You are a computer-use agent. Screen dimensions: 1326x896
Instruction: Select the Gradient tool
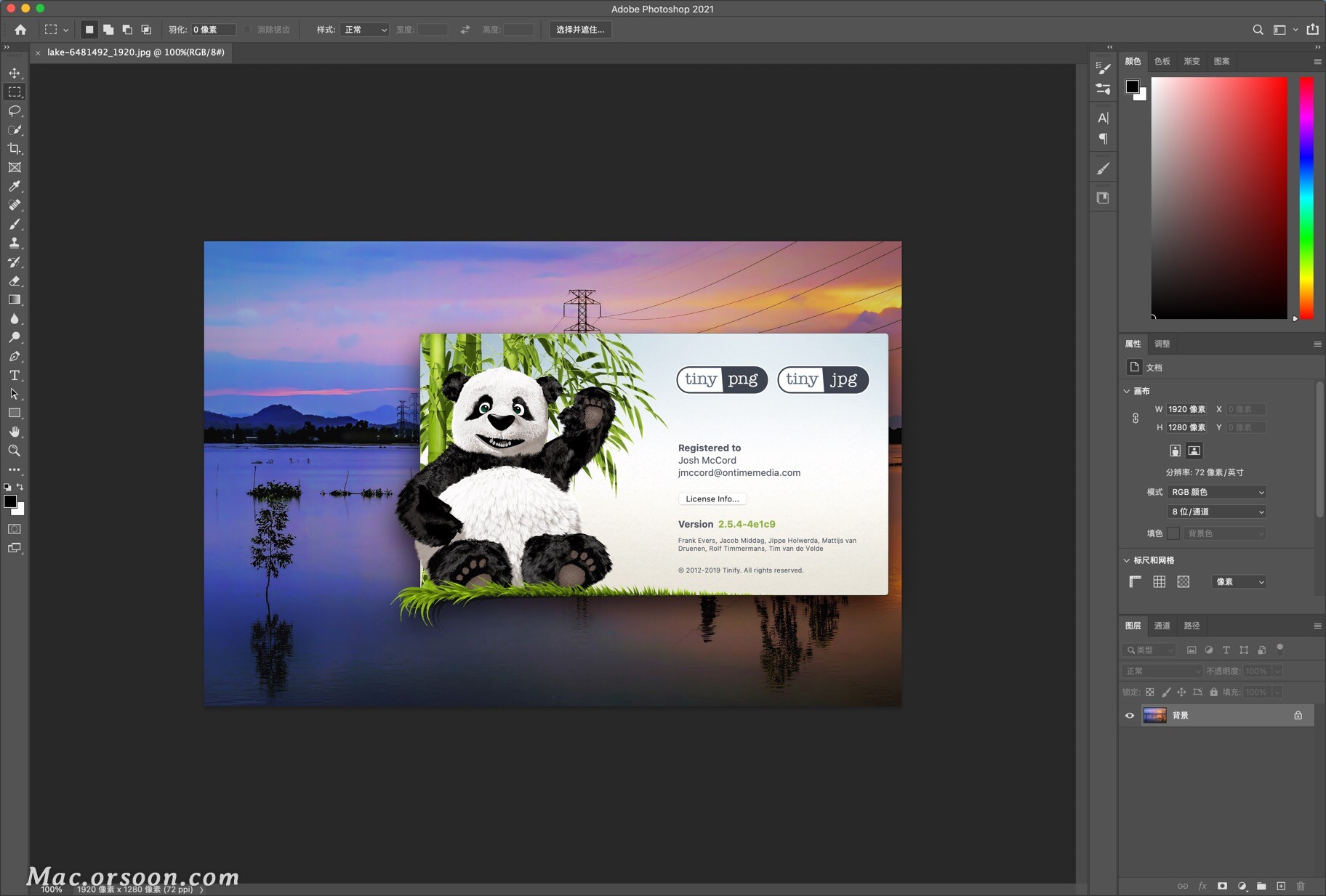coord(15,299)
